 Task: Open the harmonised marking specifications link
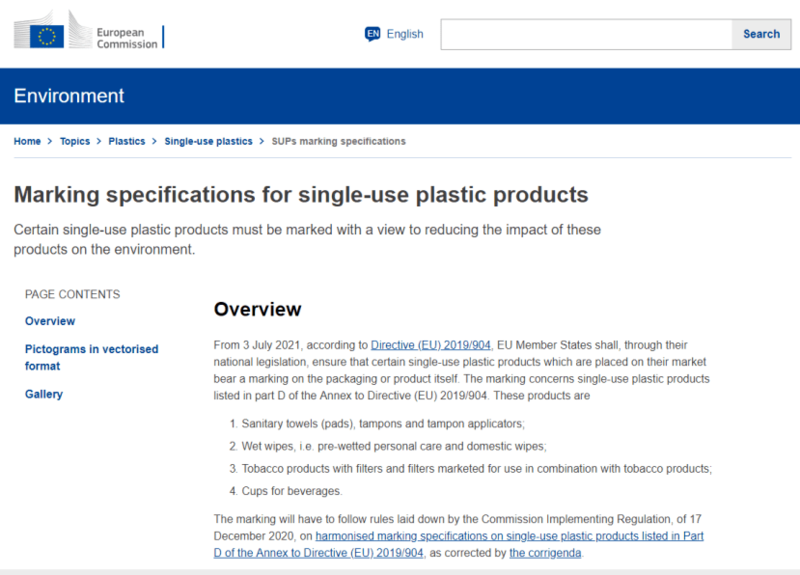[458, 544]
